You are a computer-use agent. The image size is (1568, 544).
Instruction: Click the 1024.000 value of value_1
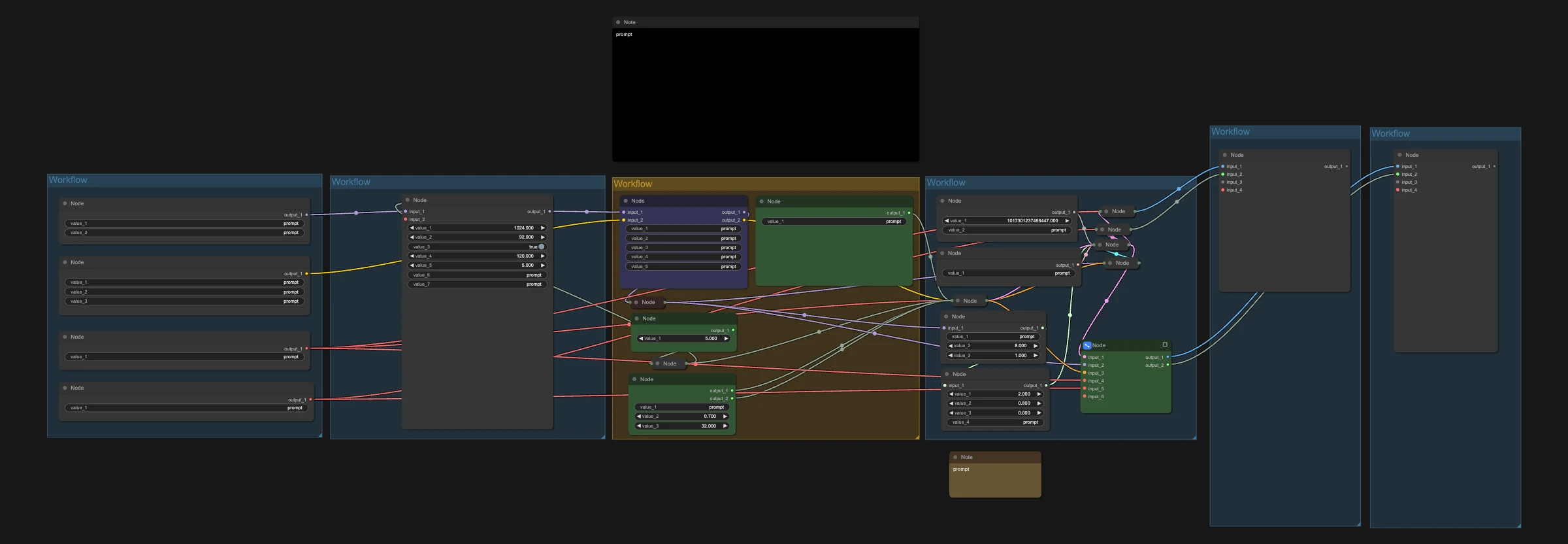pyautogui.click(x=523, y=228)
